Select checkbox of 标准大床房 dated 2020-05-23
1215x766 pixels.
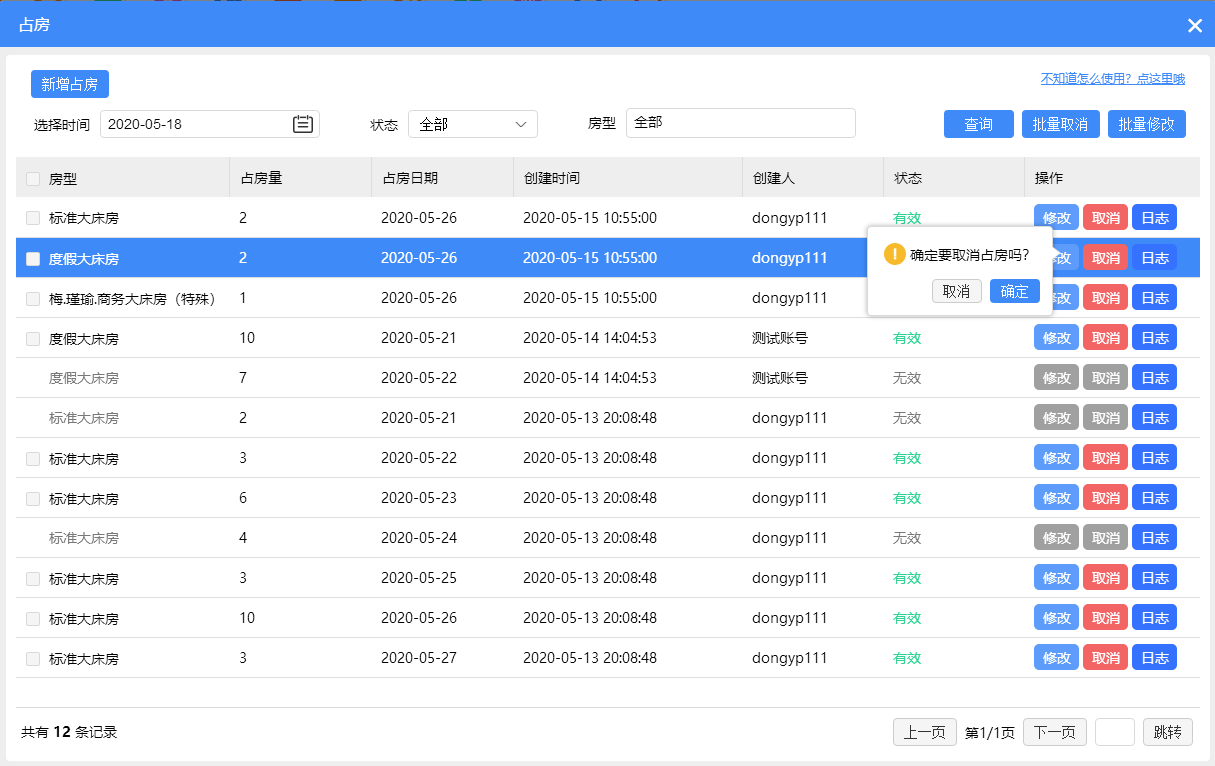[x=33, y=498]
